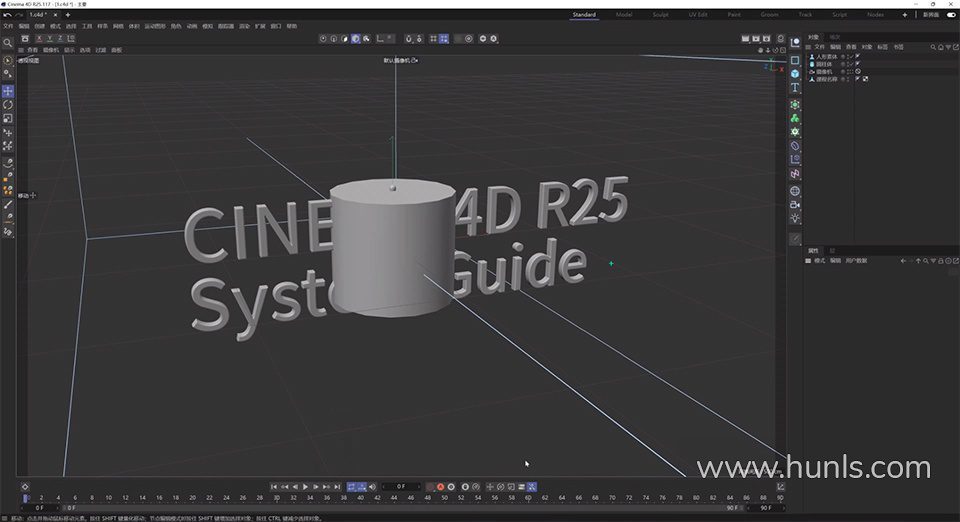
Task: Select the Scale tool in left toolbar
Action: 8,118
